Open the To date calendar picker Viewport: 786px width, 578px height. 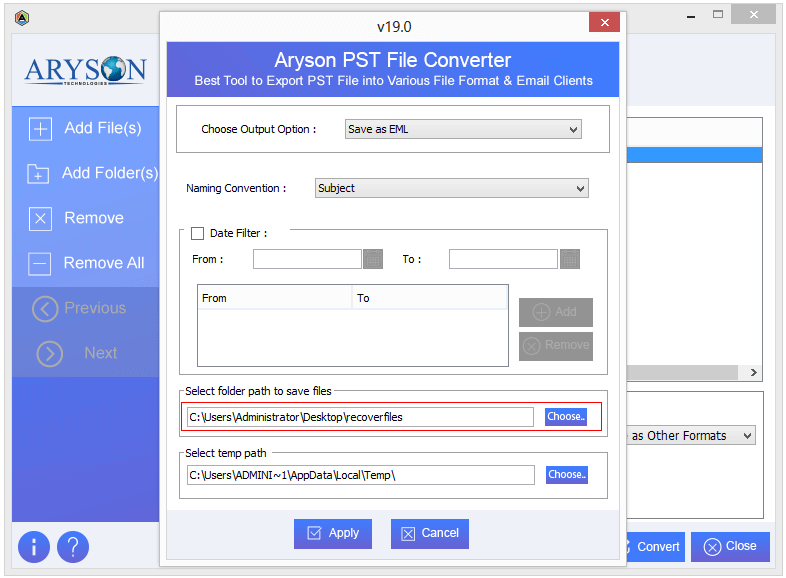[569, 259]
